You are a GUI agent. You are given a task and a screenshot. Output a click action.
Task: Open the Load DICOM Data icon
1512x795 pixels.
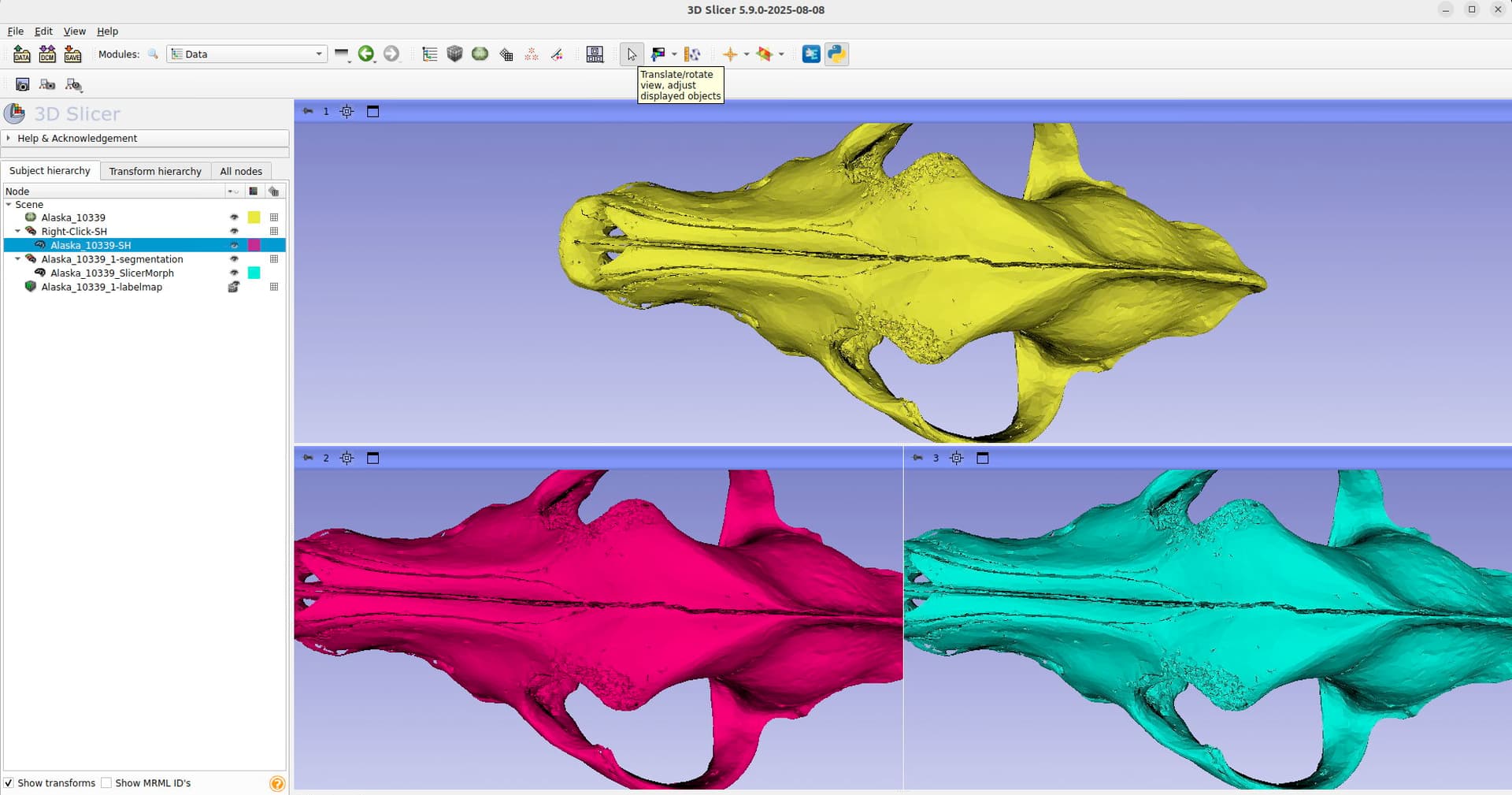(x=47, y=54)
